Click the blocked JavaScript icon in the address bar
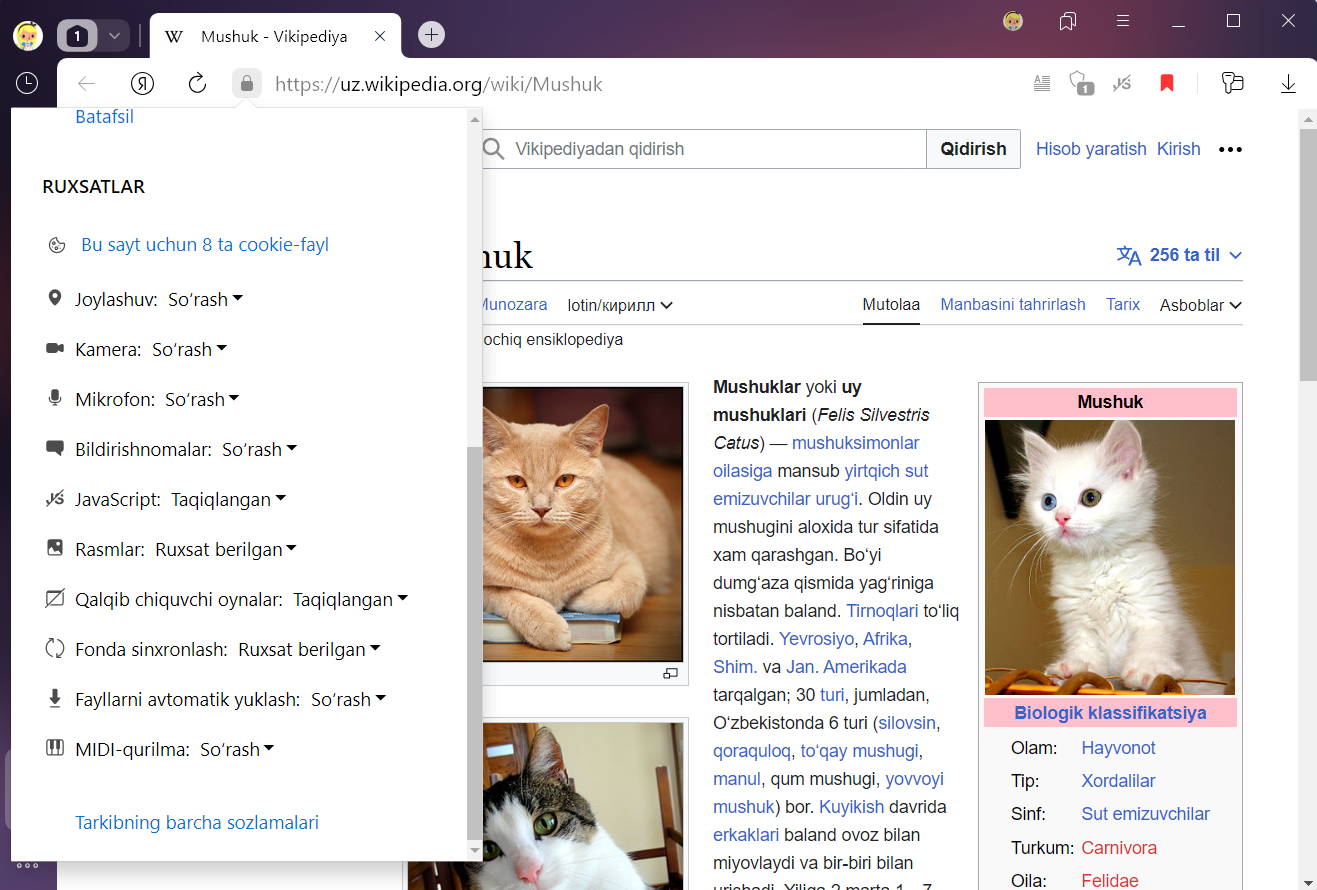The image size is (1317, 890). tap(1122, 84)
